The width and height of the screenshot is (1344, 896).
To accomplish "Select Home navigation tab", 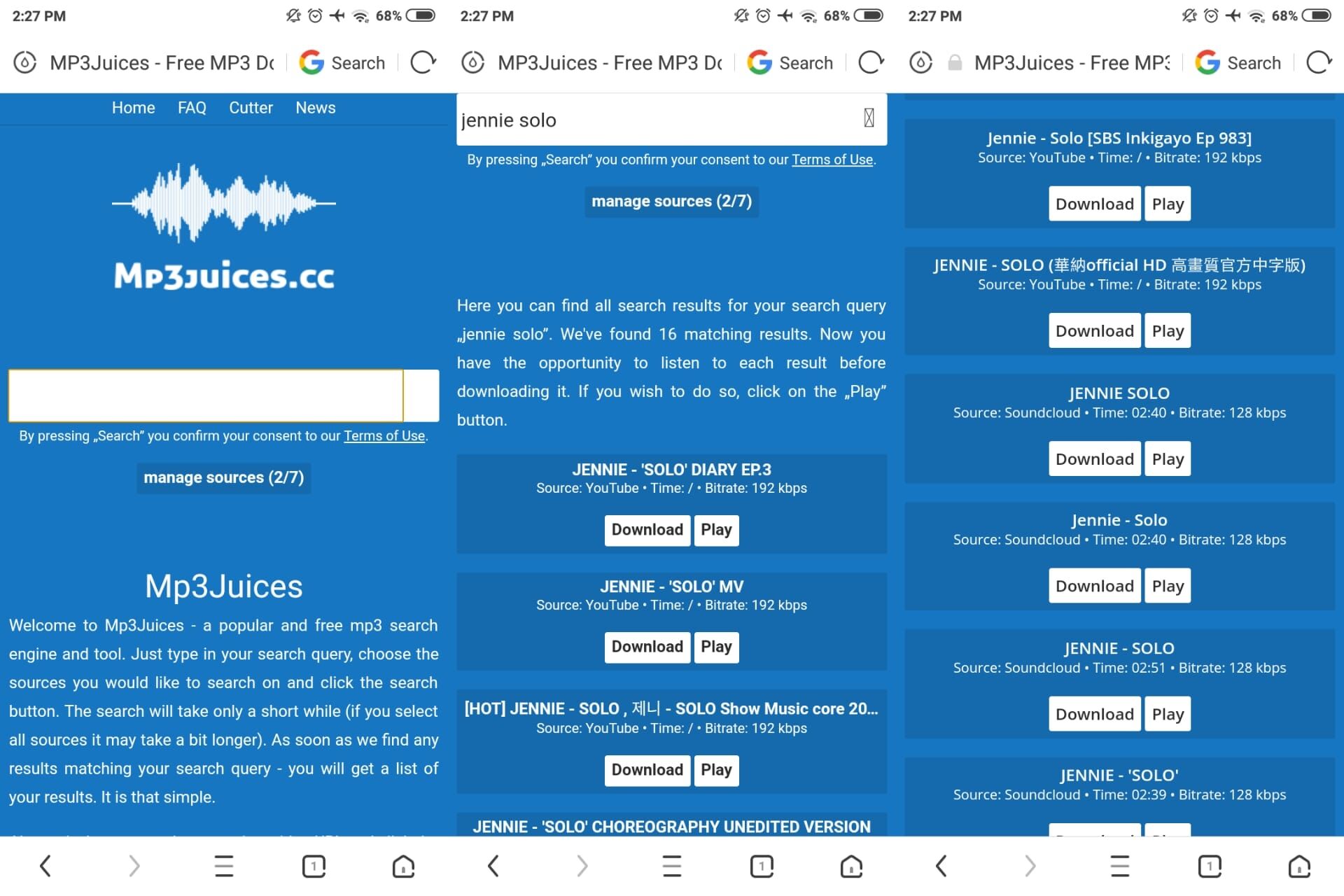I will [x=133, y=107].
